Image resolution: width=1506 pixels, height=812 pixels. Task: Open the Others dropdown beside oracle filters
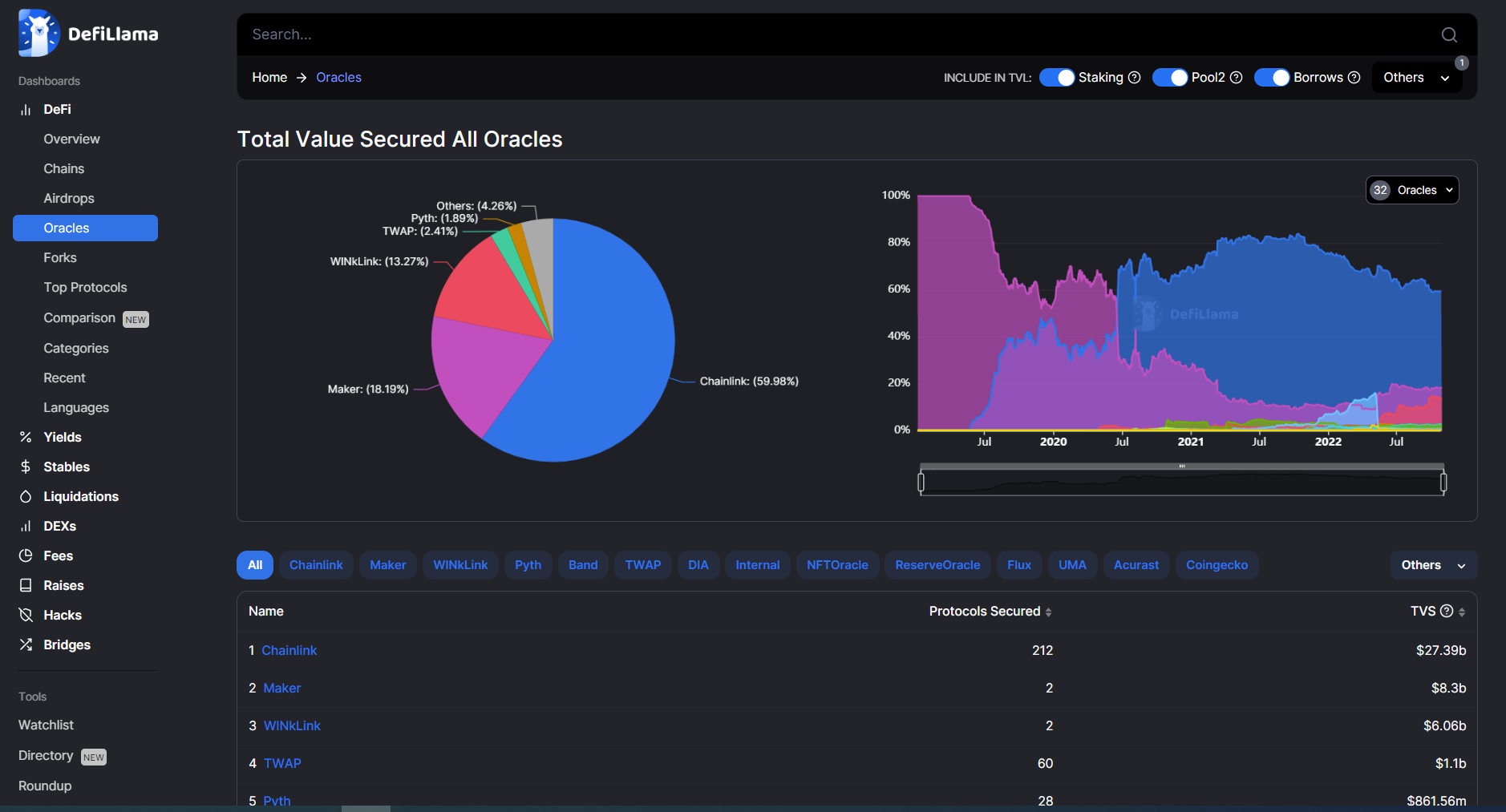click(x=1432, y=564)
